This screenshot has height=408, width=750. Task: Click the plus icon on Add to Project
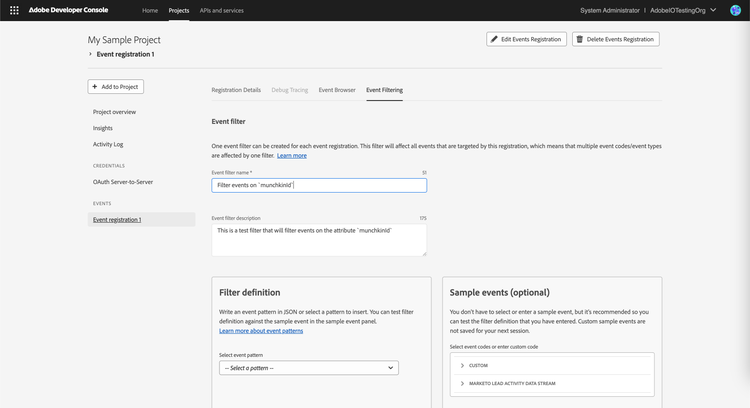(95, 87)
